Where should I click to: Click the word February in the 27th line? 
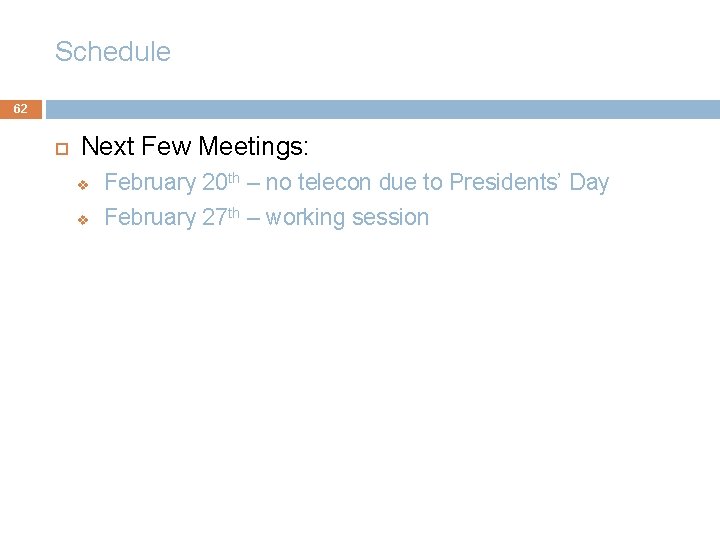(x=150, y=218)
